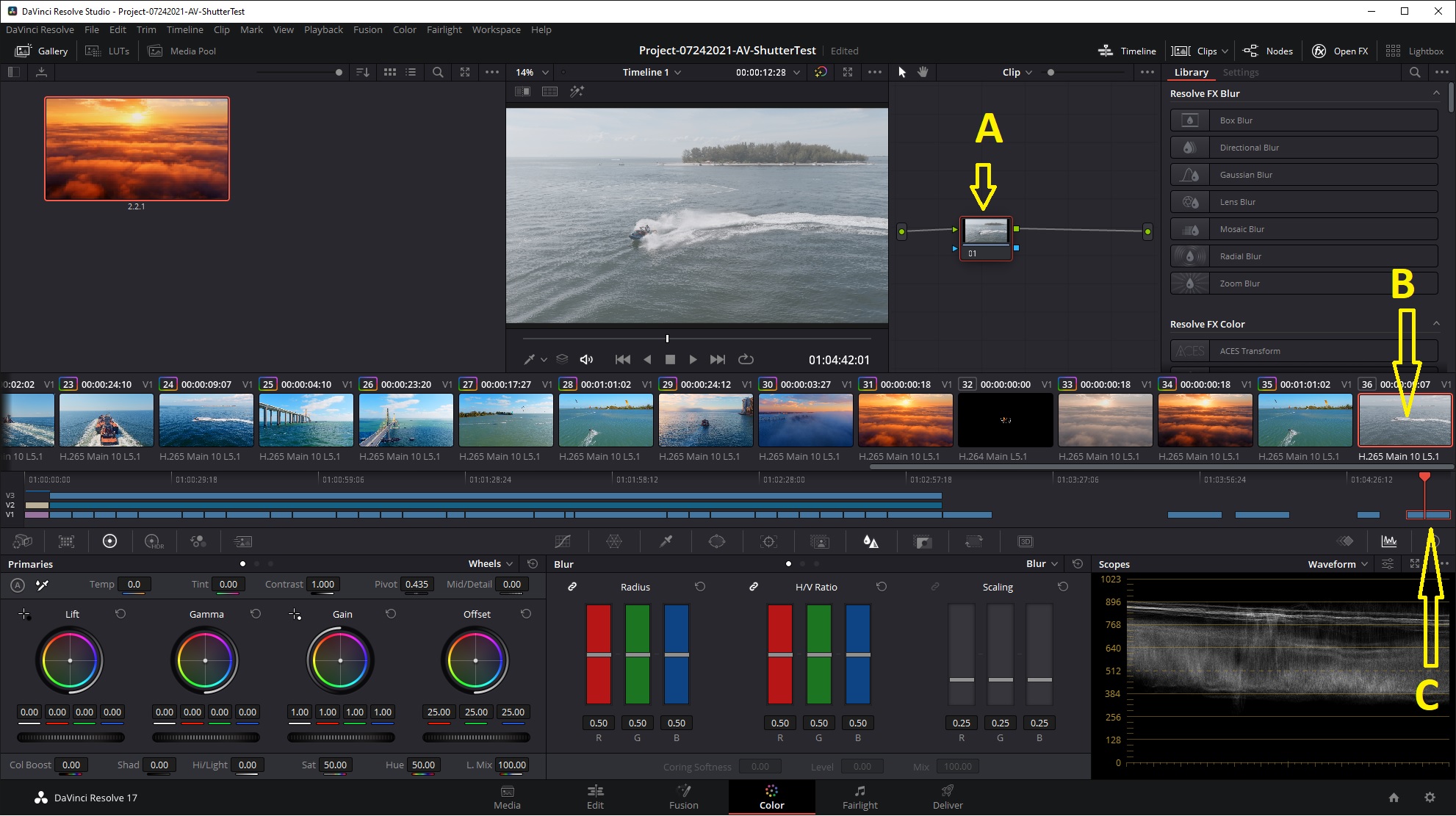Select the Color menu in menu bar
This screenshot has width=1456, height=816.
click(x=404, y=29)
